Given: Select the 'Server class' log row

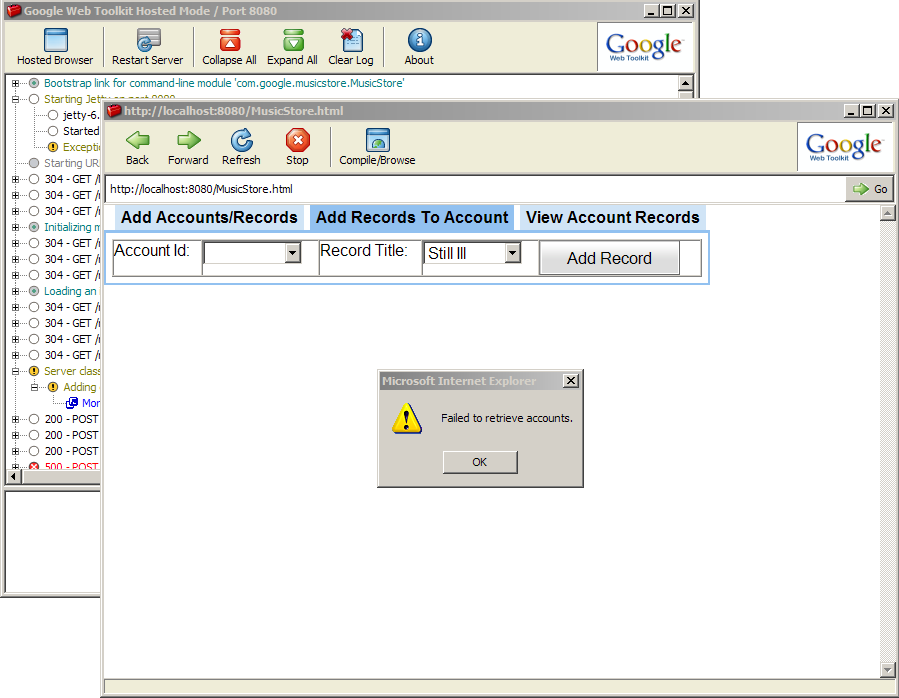Looking at the screenshot, I should (72, 371).
